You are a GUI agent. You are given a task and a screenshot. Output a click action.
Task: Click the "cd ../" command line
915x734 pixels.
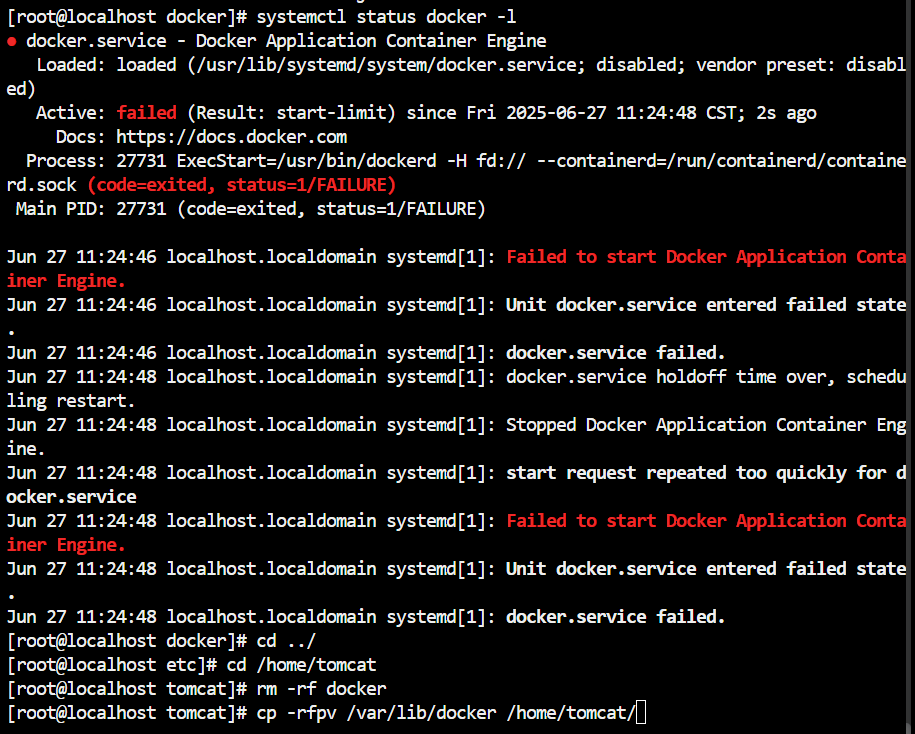click(286, 641)
